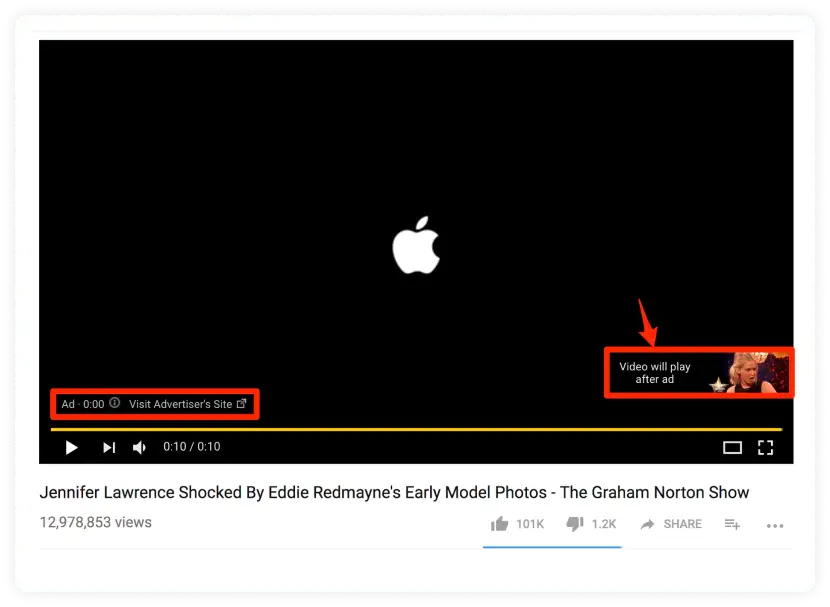
Task: Enter full screen mode
Action: pos(765,448)
